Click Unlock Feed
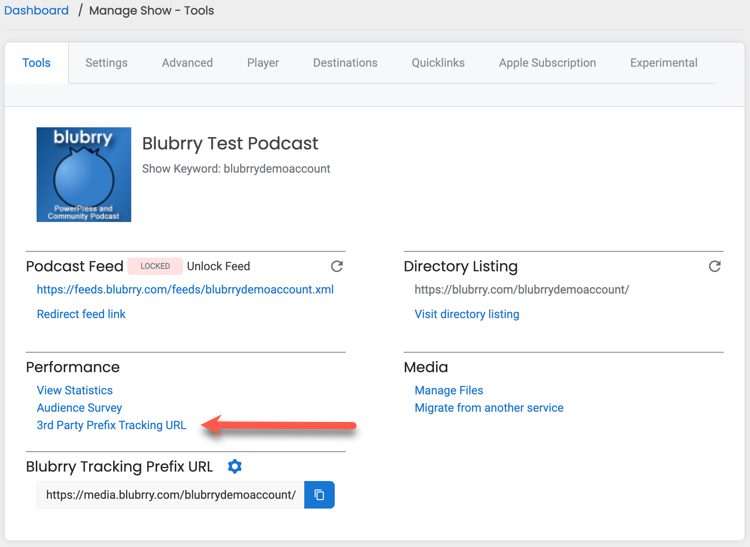Viewport: 750px width, 547px height. pyautogui.click(x=218, y=266)
